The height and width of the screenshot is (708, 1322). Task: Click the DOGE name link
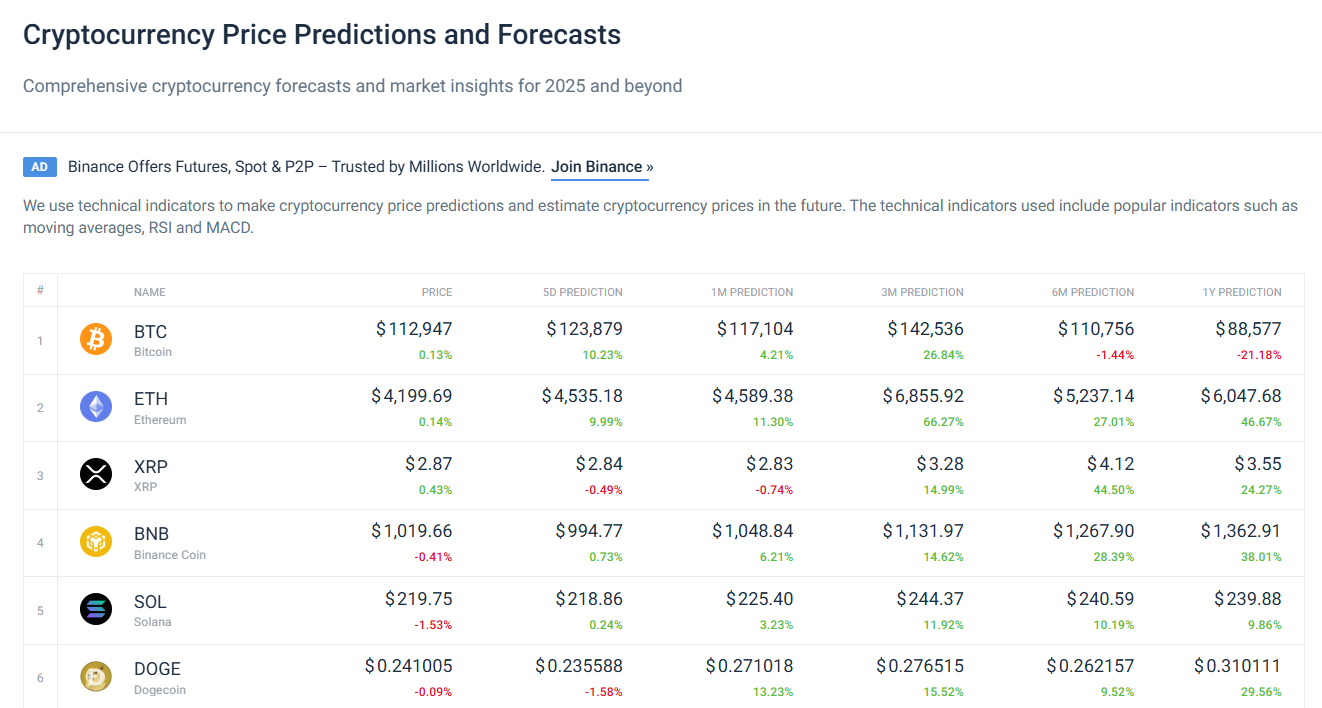point(158,669)
